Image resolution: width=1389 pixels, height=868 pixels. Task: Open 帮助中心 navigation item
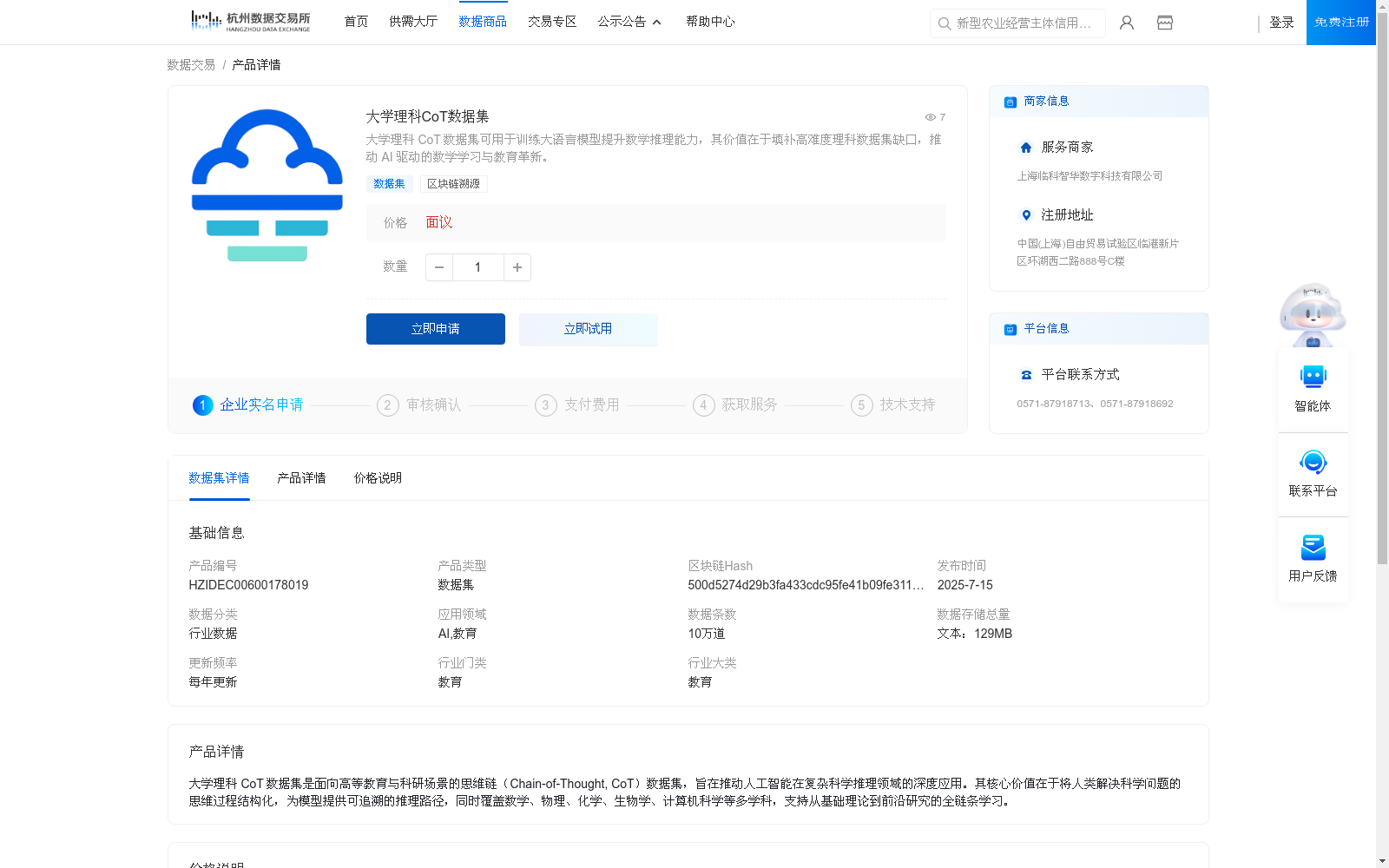710,22
